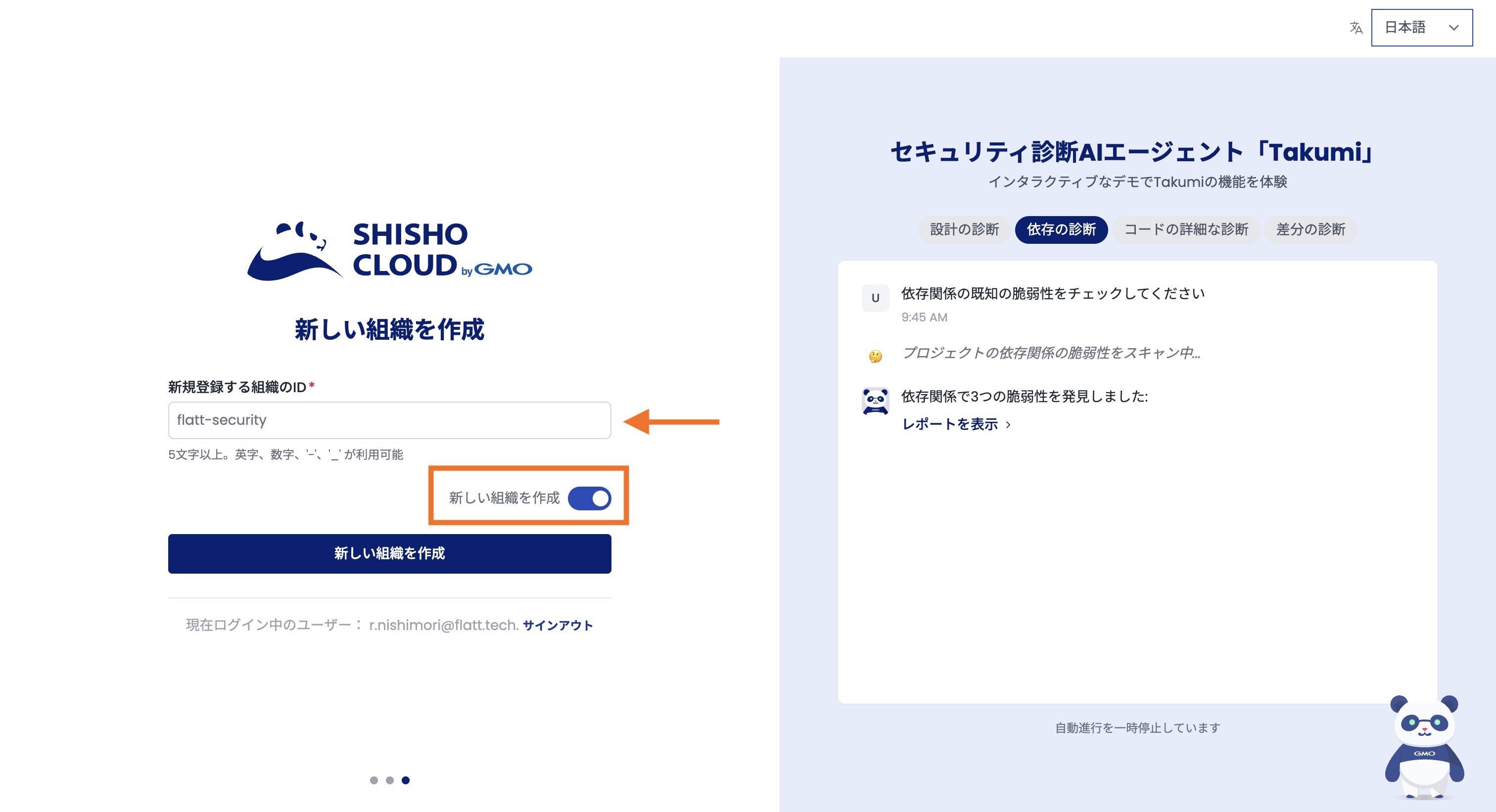
Task: Click the スキャン中 scanning status message
Action: click(1051, 353)
